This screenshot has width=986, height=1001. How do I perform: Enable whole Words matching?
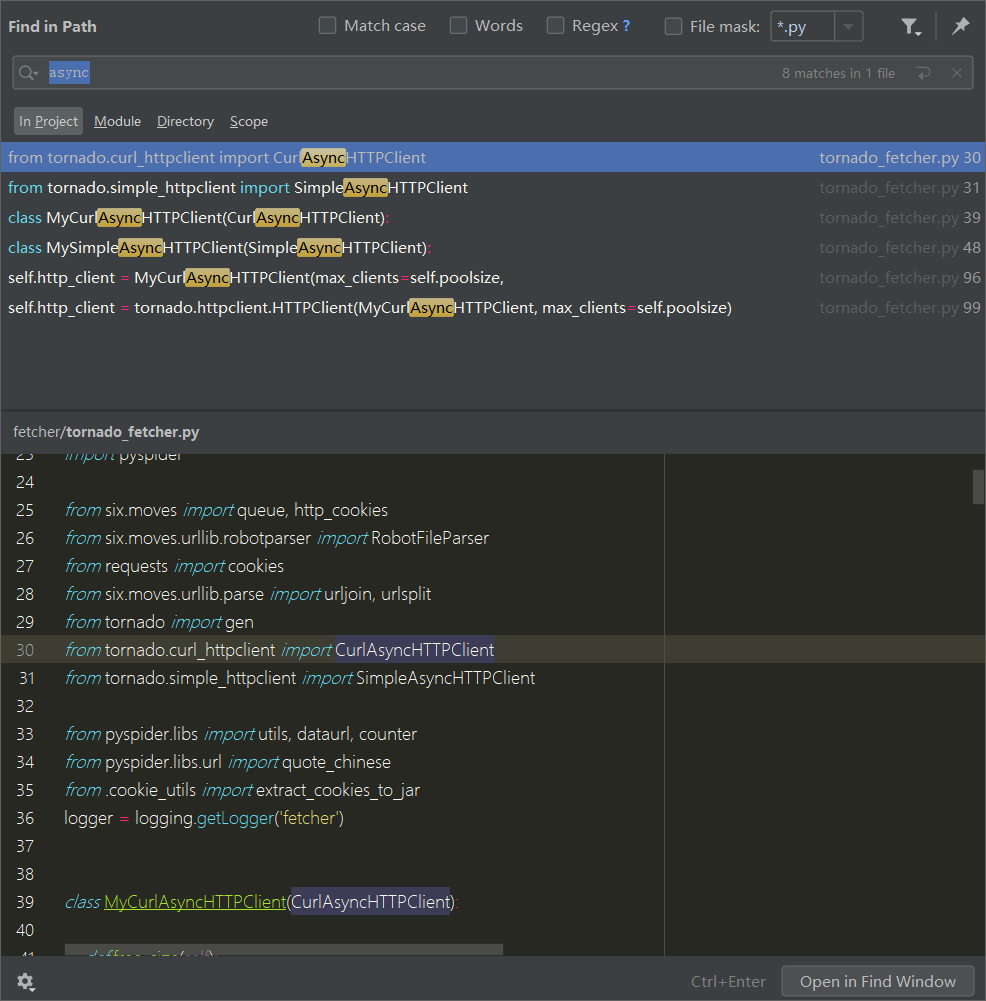[455, 25]
